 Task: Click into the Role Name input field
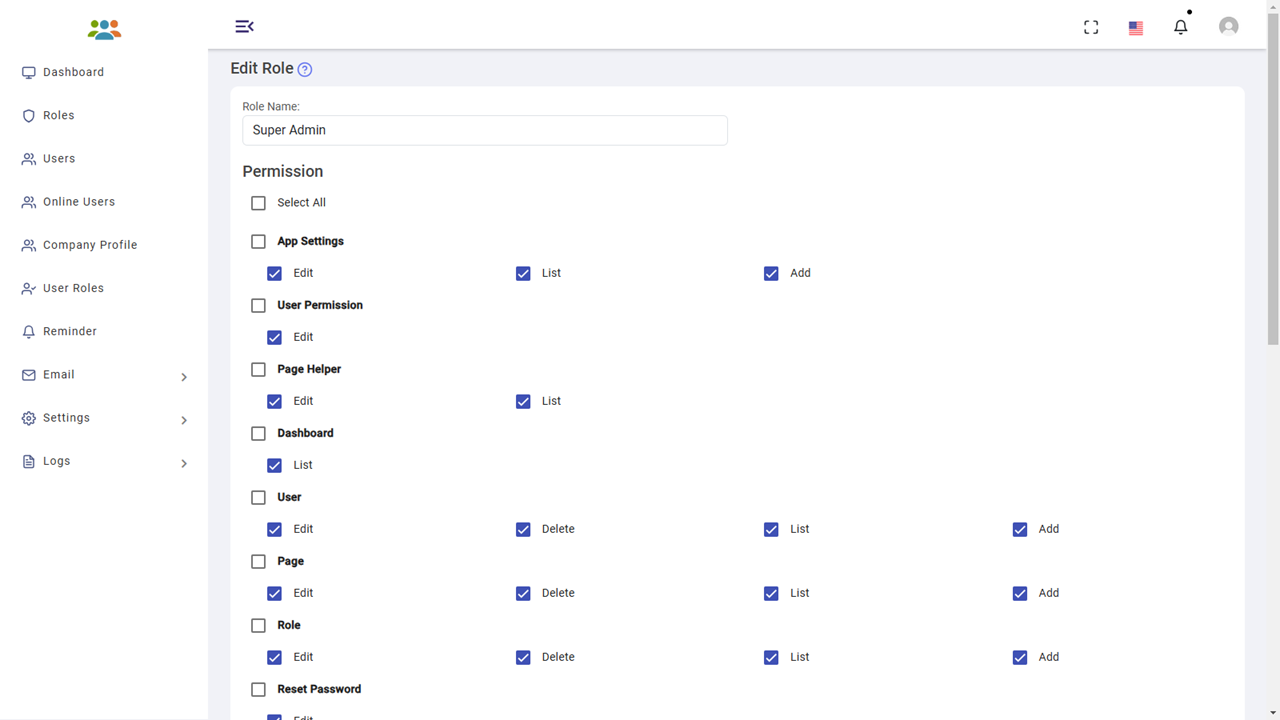coord(484,130)
